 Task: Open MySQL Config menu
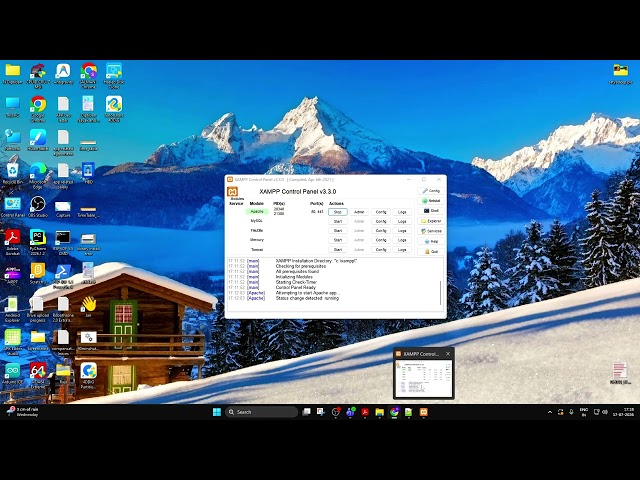pyautogui.click(x=381, y=221)
